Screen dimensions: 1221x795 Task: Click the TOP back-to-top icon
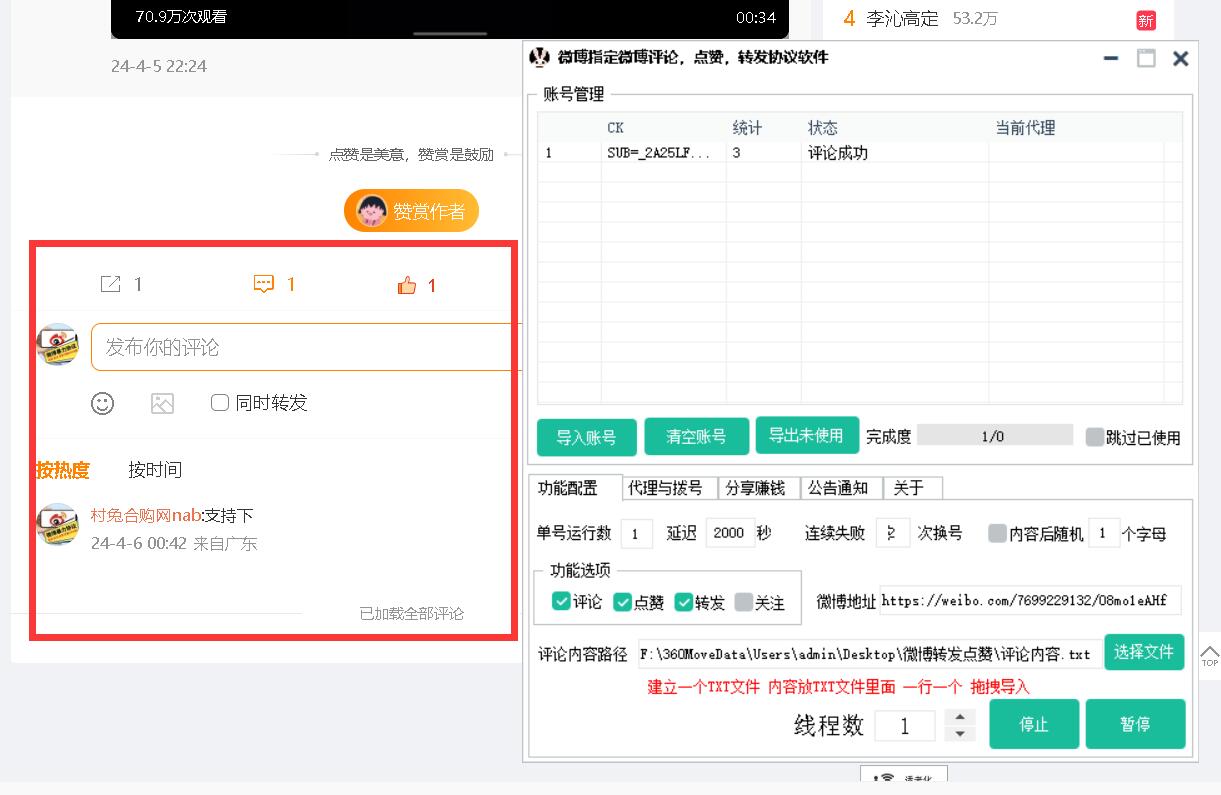pos(1209,656)
